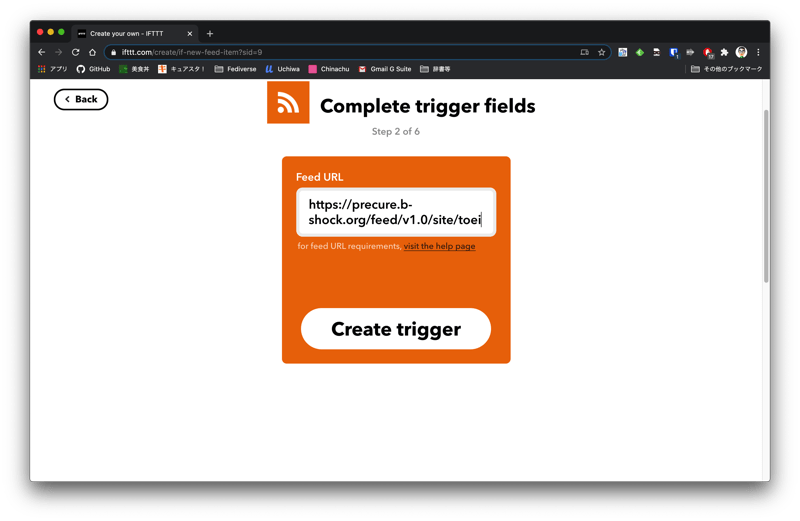Open the profile avatar in toolbar
The height and width of the screenshot is (521, 800).
click(x=741, y=52)
